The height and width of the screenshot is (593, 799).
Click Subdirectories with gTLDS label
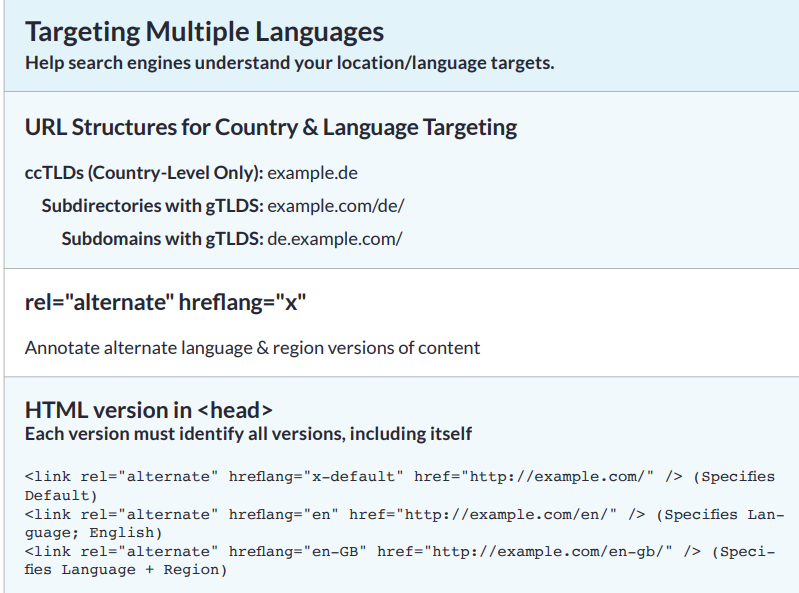[153, 206]
